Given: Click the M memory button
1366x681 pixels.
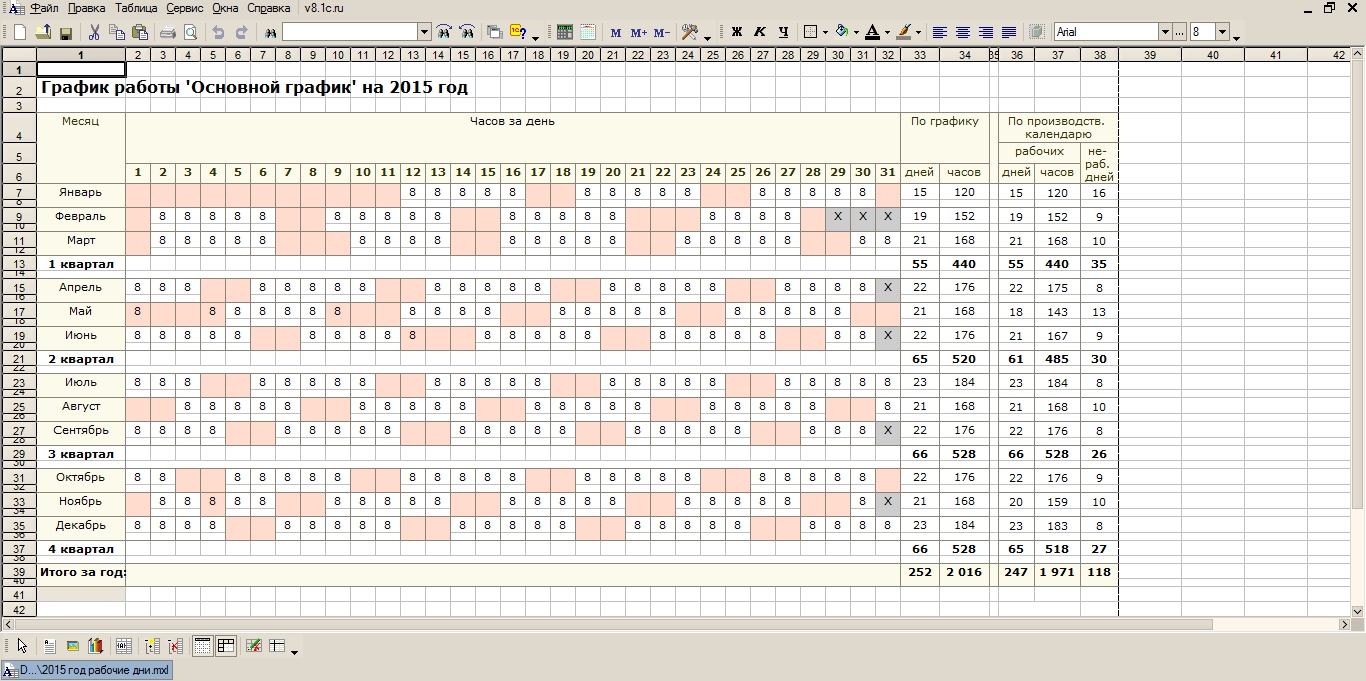Looking at the screenshot, I should point(615,32).
